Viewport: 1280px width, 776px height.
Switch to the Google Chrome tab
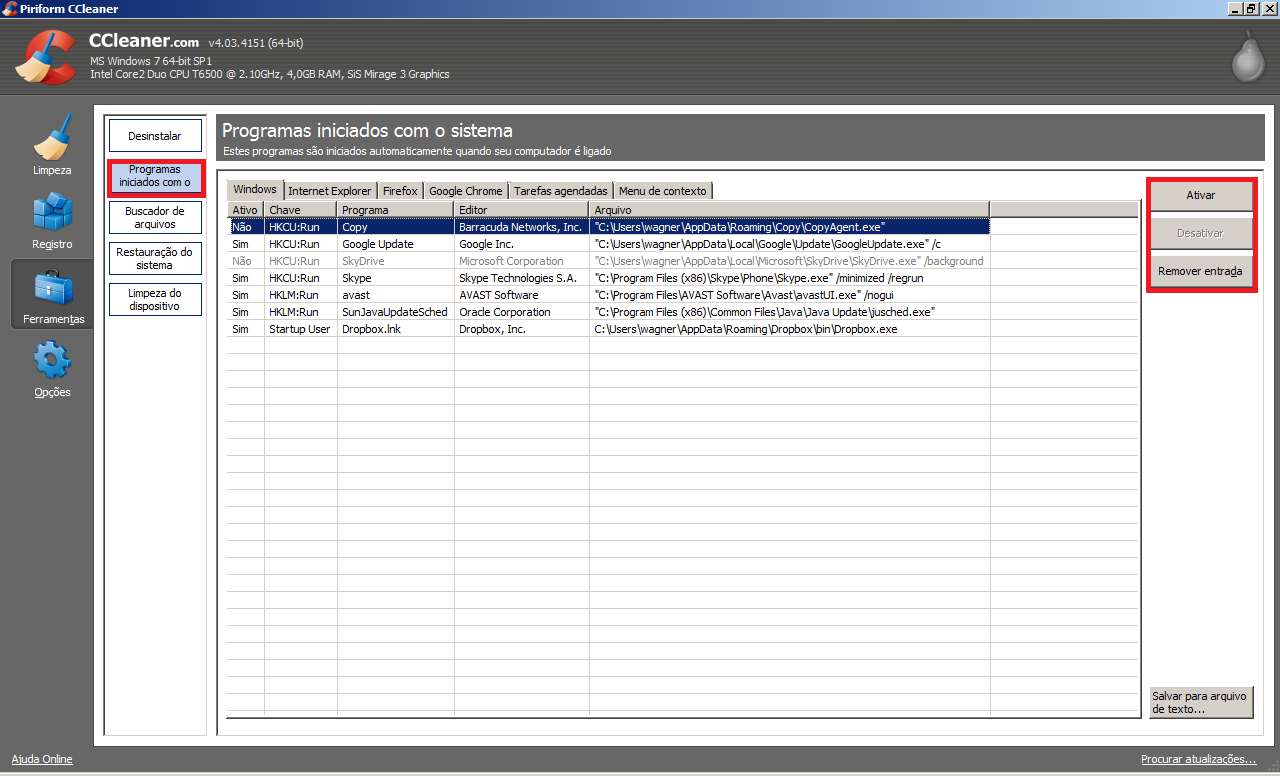tap(466, 191)
